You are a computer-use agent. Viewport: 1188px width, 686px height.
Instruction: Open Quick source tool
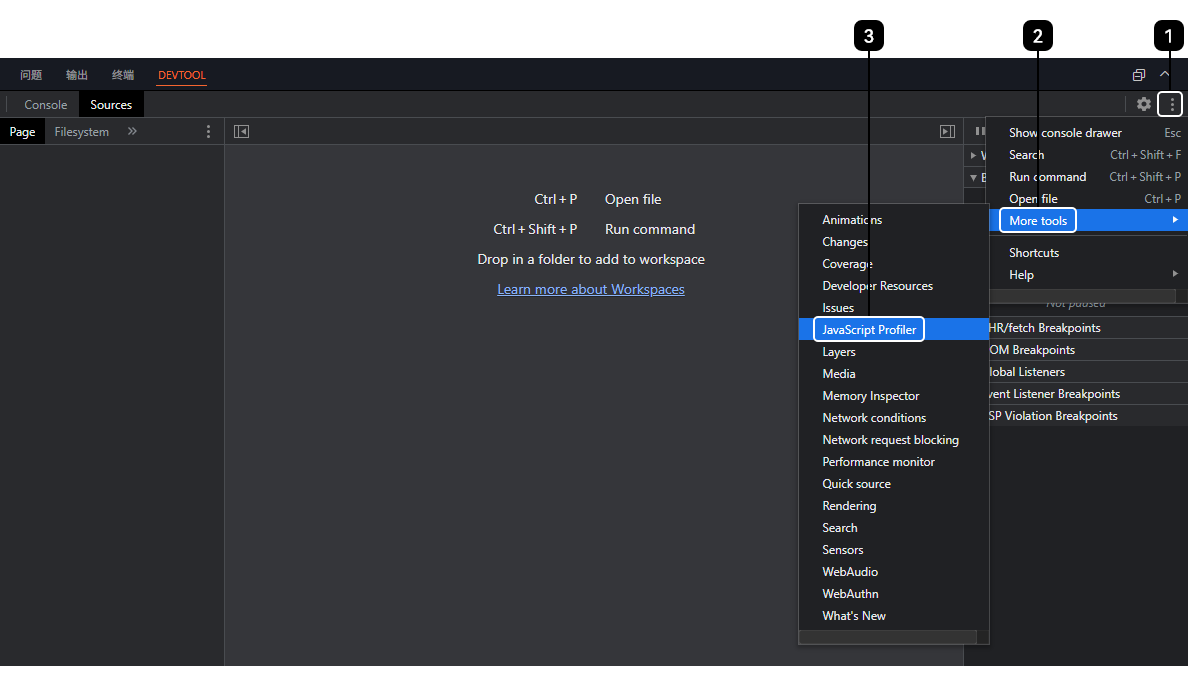pyautogui.click(x=893, y=484)
